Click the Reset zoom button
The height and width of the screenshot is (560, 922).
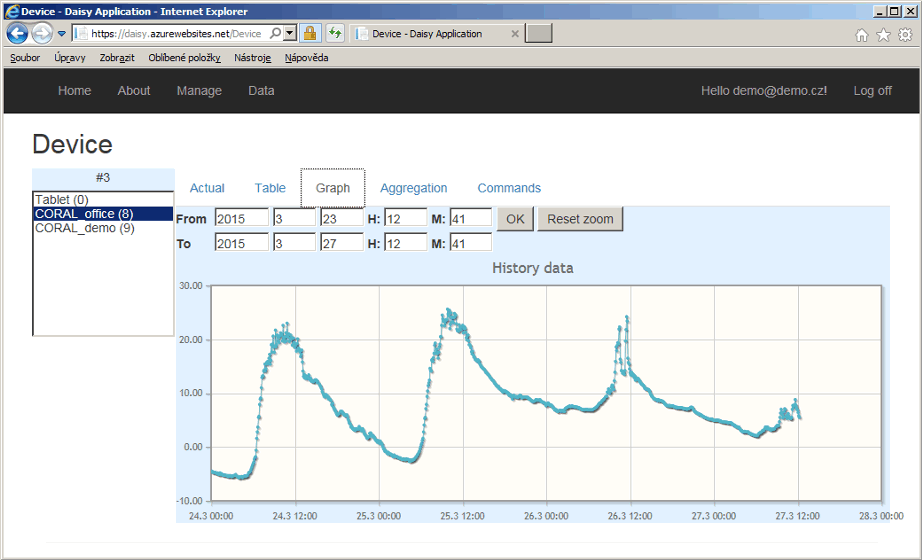[580, 219]
